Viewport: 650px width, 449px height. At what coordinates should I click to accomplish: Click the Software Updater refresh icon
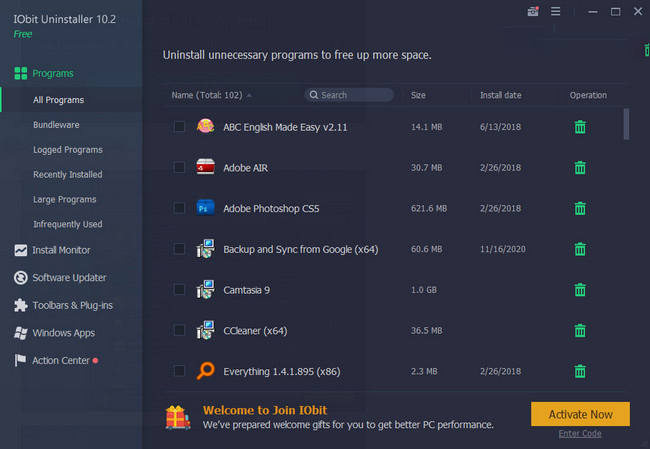click(20, 277)
